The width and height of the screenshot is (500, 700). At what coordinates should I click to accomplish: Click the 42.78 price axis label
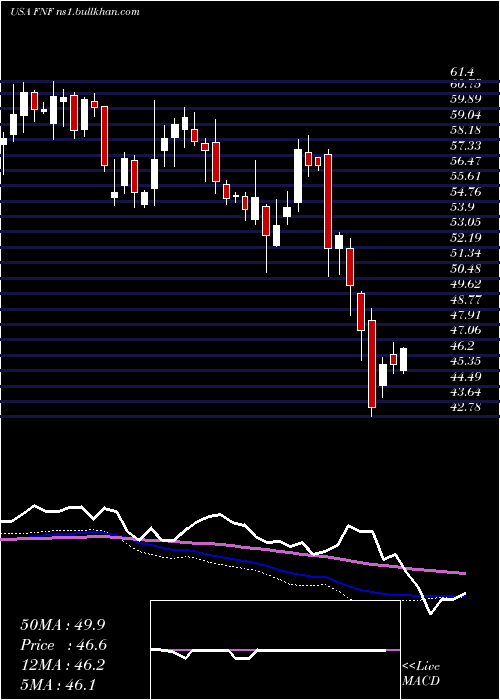(x=466, y=408)
